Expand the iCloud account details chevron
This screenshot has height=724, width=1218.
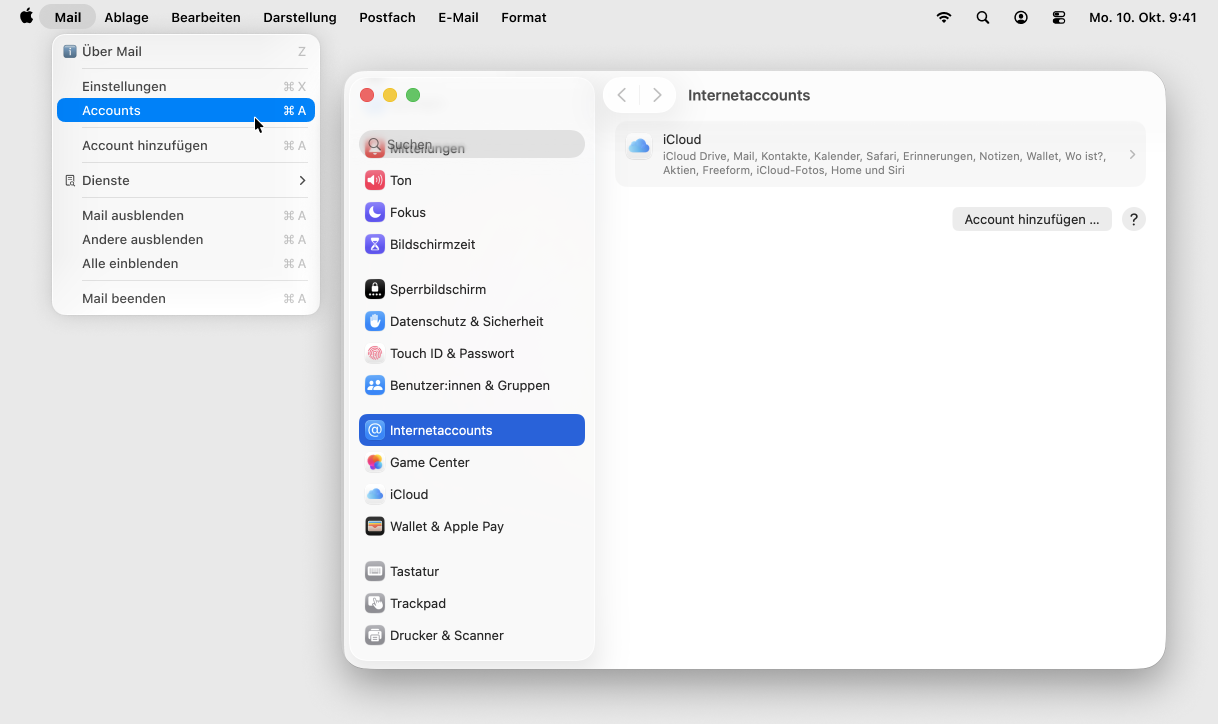pos(1132,155)
